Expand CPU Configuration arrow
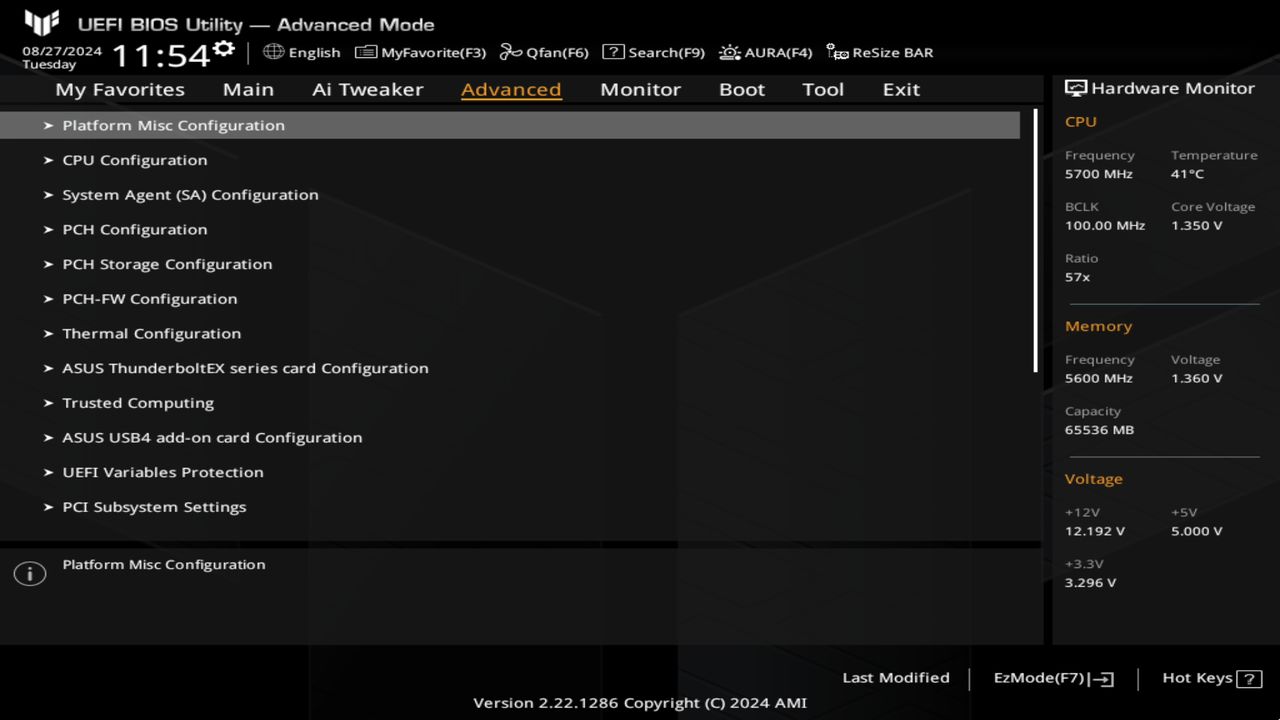The height and width of the screenshot is (720, 1280). [x=48, y=160]
